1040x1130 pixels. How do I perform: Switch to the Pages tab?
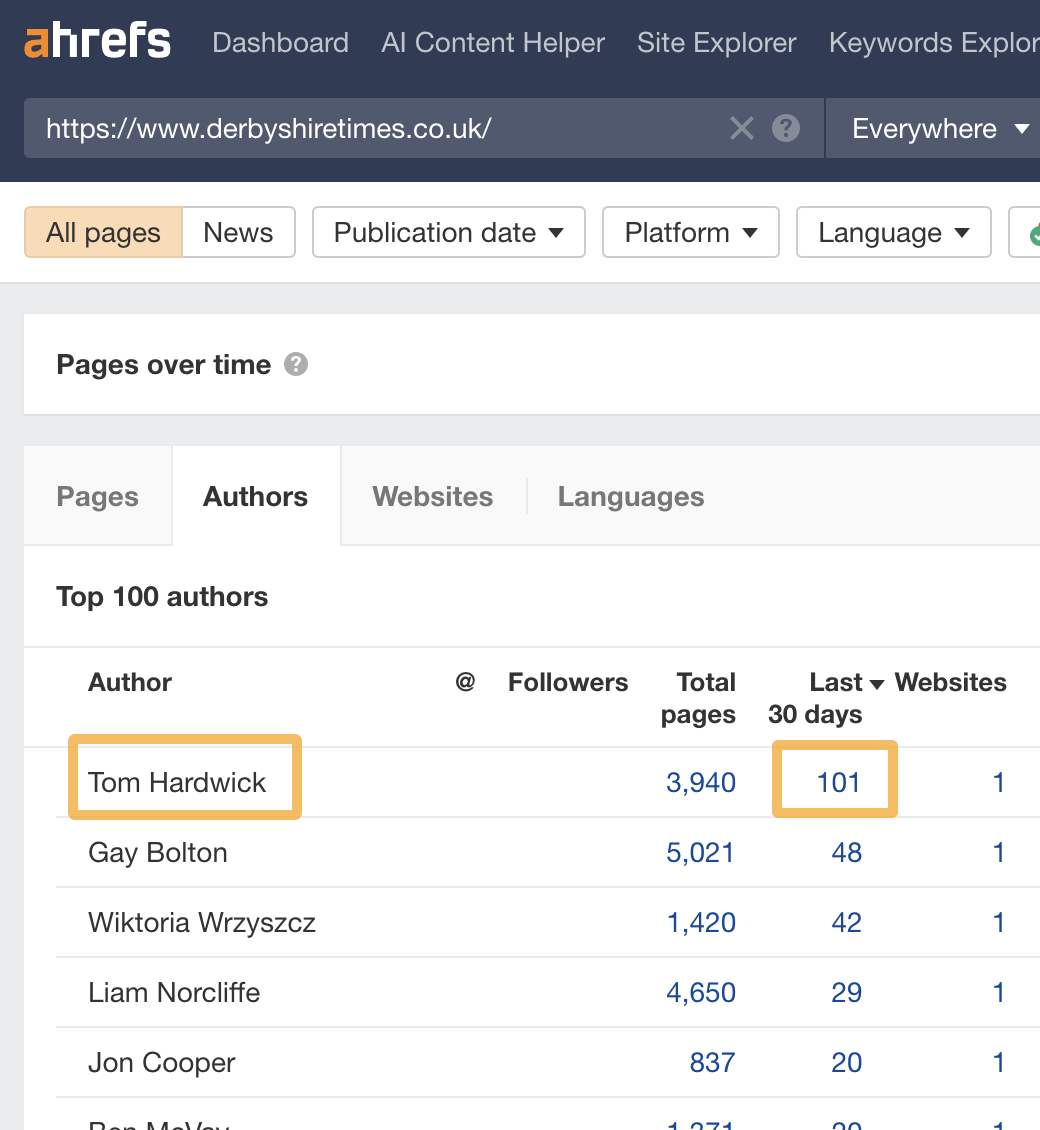point(97,496)
